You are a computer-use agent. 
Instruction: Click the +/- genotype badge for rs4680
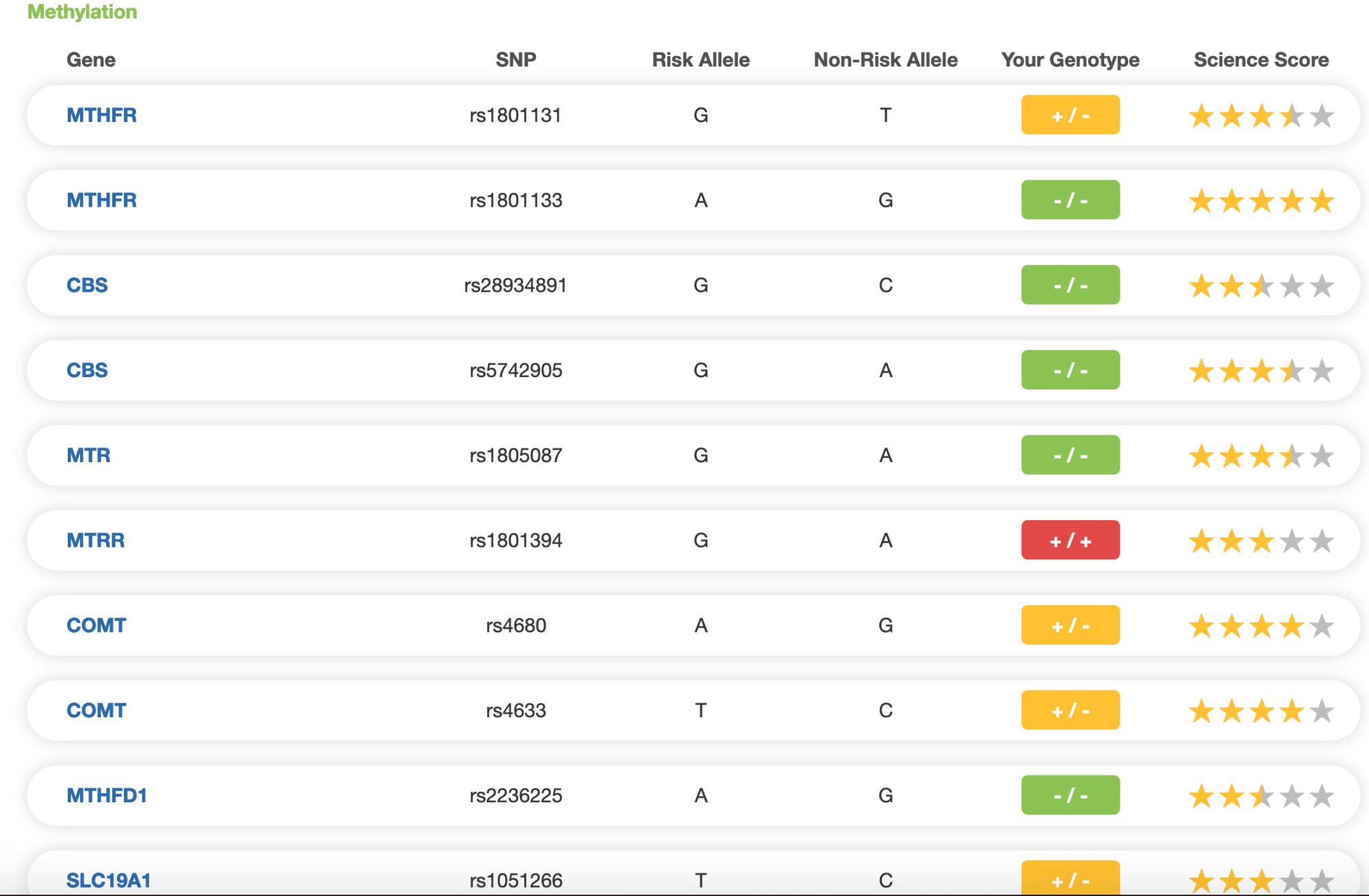1071,625
